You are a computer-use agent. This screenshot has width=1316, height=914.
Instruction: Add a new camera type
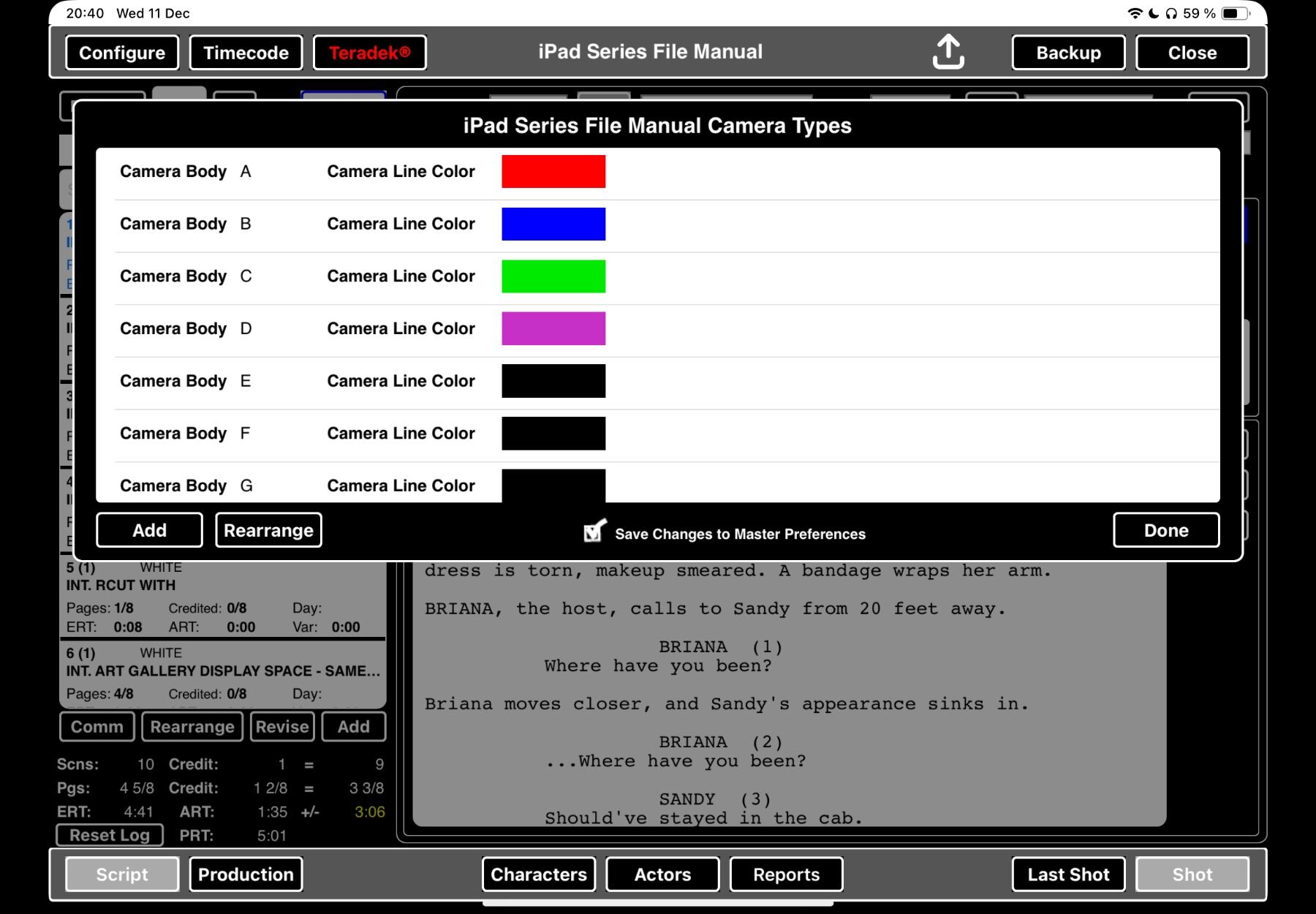149,530
